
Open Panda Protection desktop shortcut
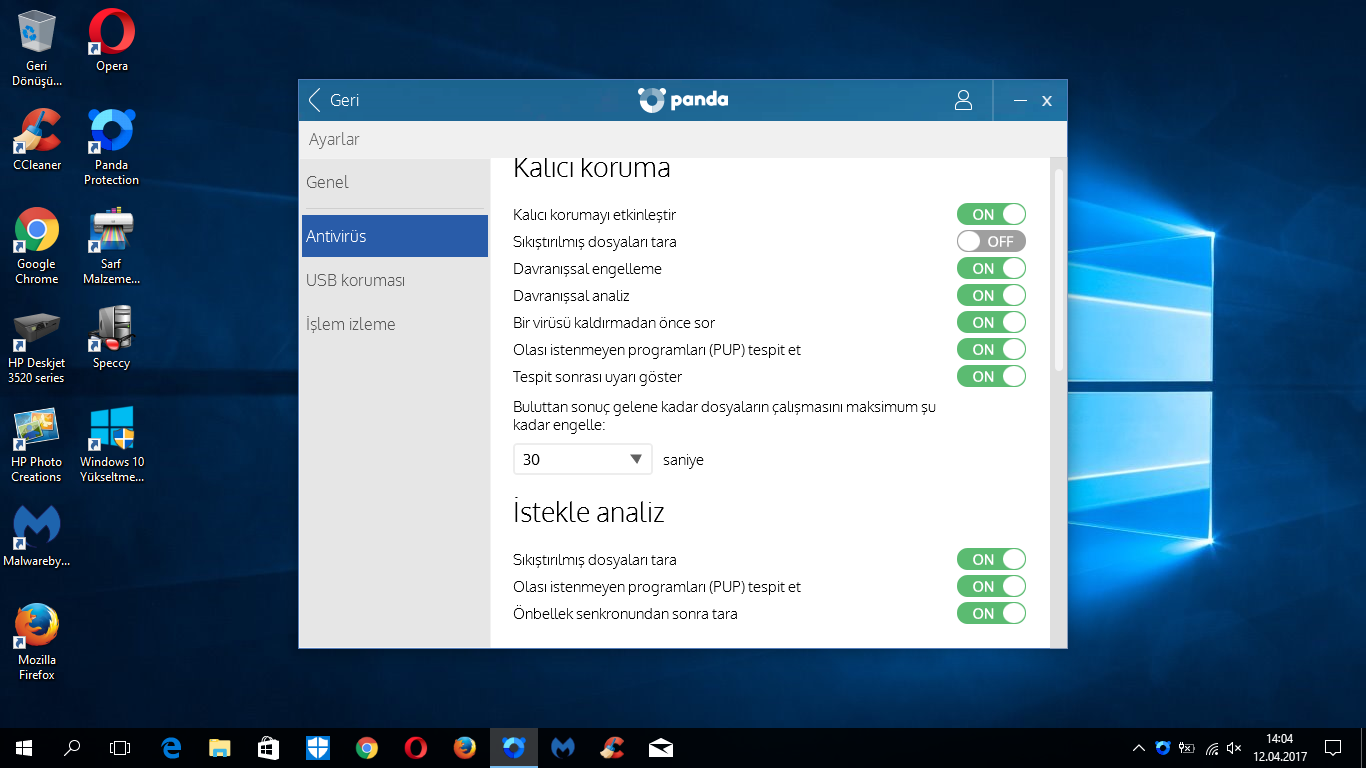coord(112,147)
